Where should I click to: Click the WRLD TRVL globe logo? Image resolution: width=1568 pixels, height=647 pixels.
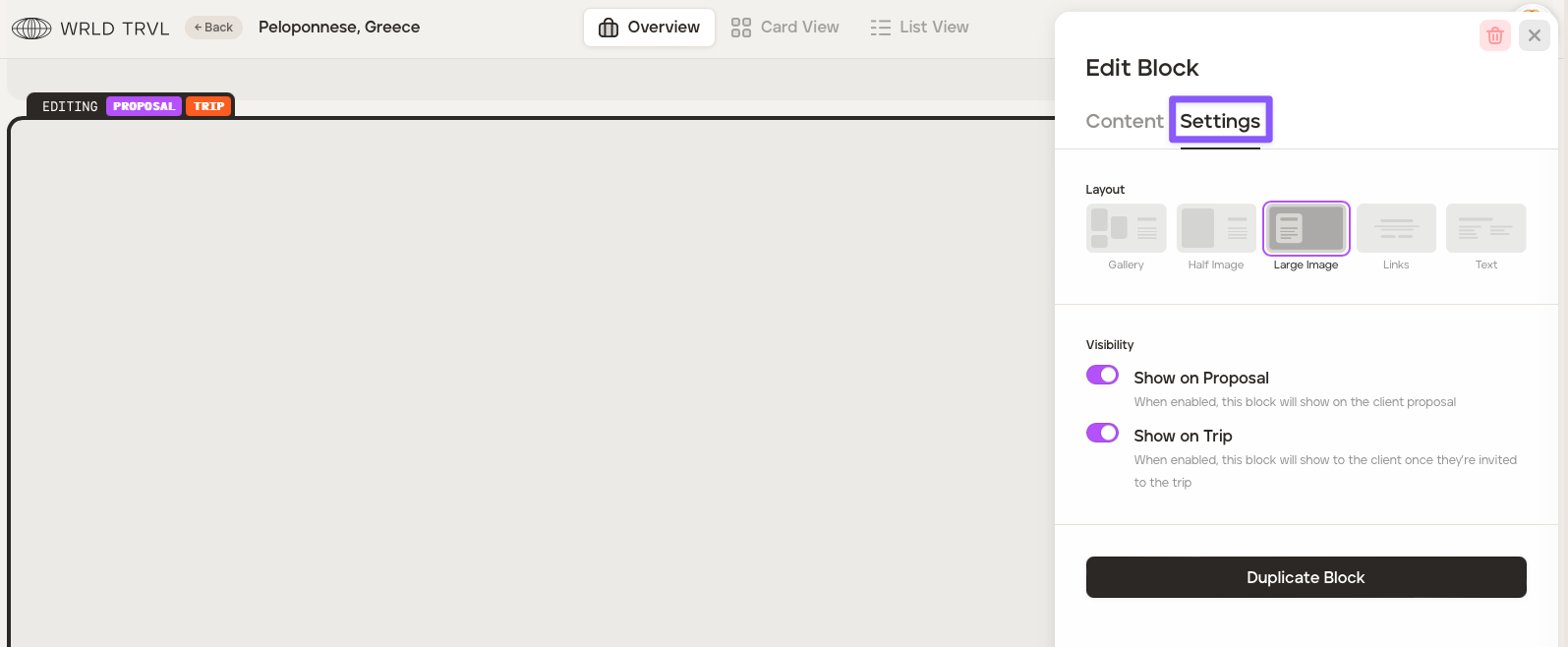point(31,28)
